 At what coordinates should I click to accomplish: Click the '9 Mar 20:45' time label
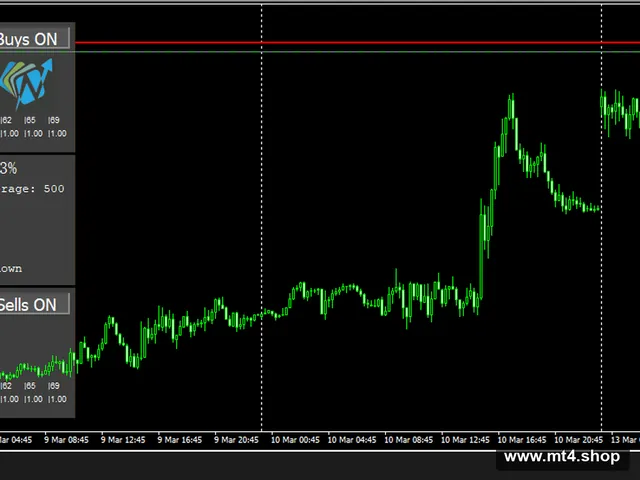[x=236, y=440]
